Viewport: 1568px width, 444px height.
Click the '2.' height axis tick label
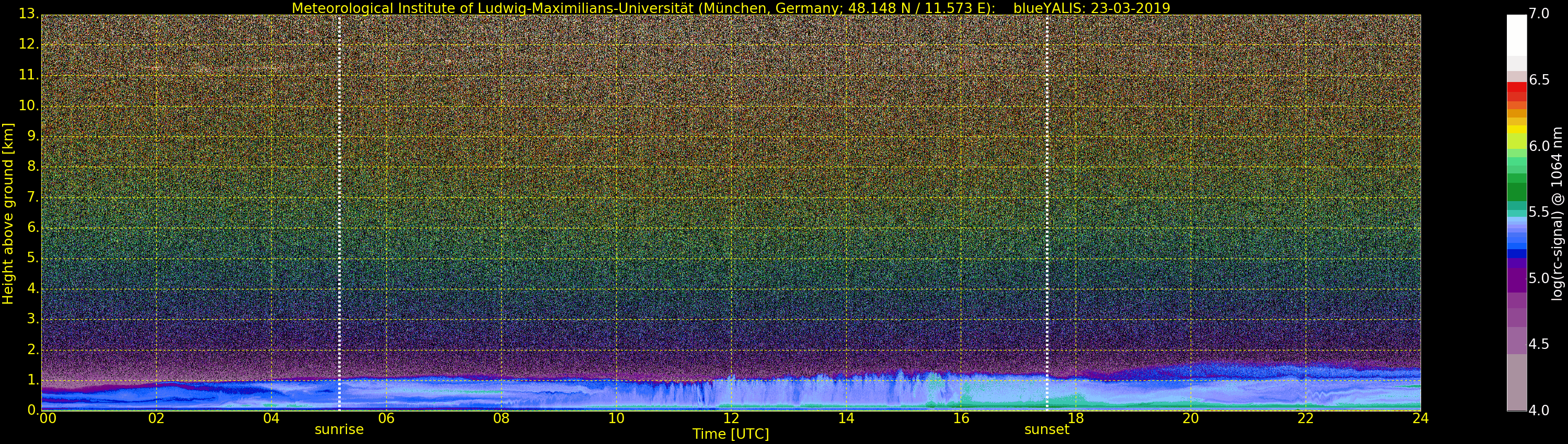(x=33, y=349)
